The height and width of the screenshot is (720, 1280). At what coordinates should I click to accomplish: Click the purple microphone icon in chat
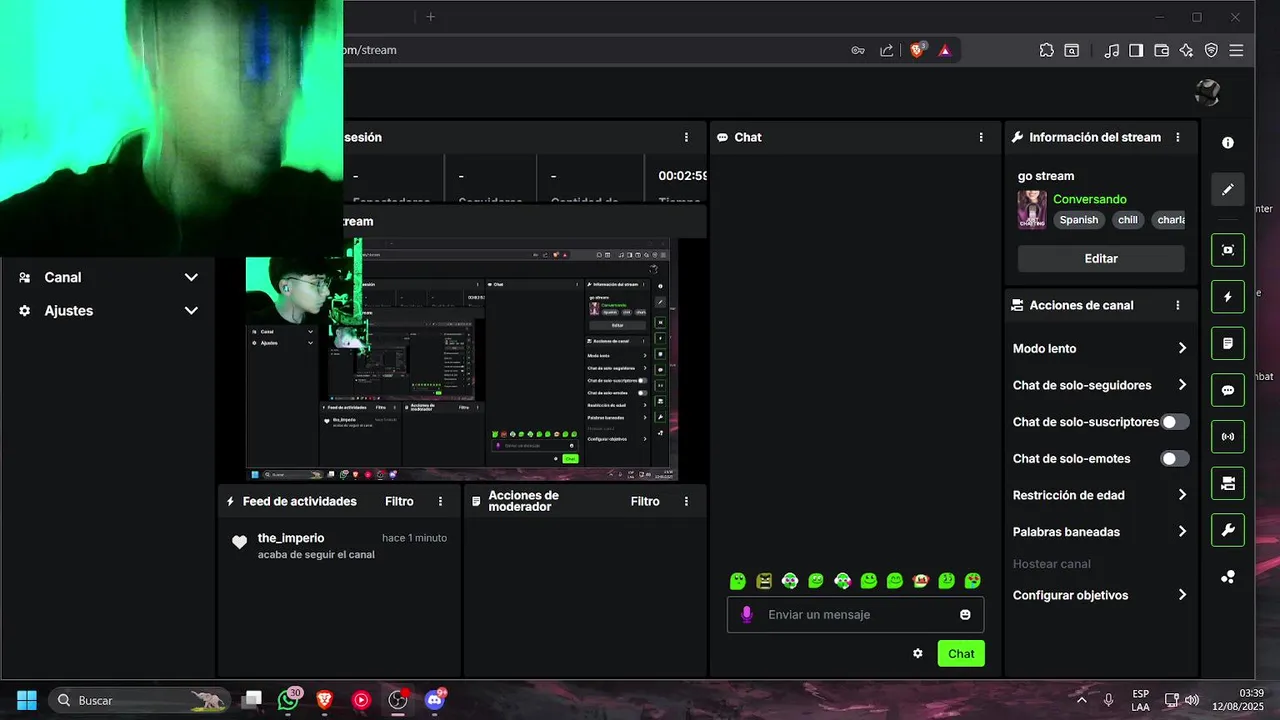click(746, 615)
